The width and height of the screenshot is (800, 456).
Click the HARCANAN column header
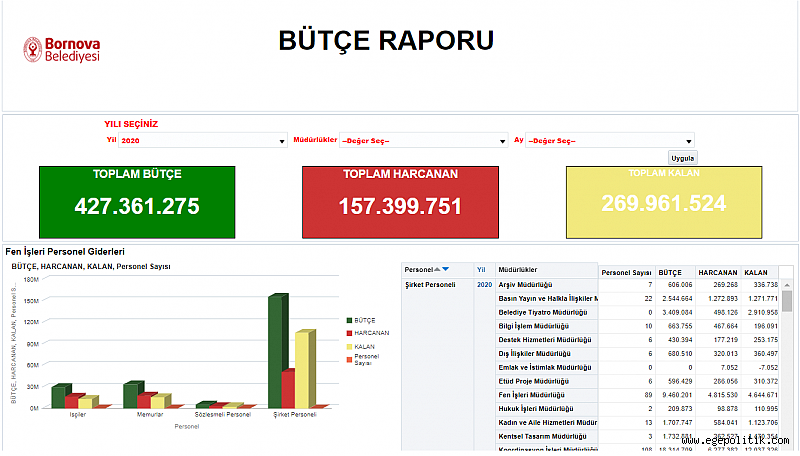(718, 273)
